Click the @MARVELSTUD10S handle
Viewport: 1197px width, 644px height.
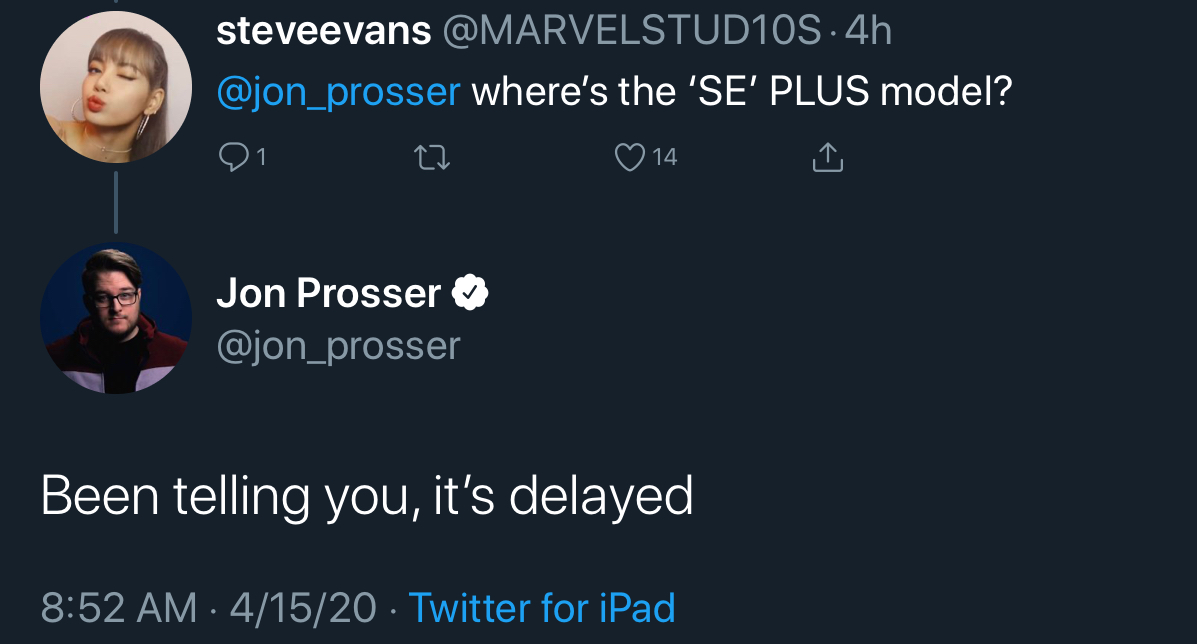pyautogui.click(x=632, y=31)
